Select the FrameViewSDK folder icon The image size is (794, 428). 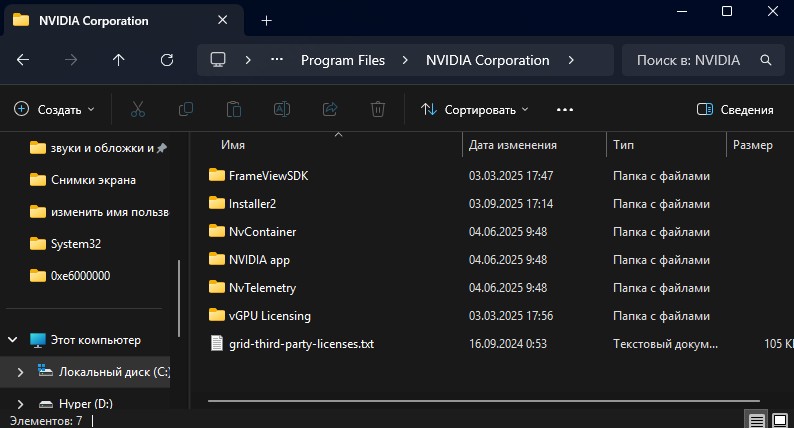point(217,175)
